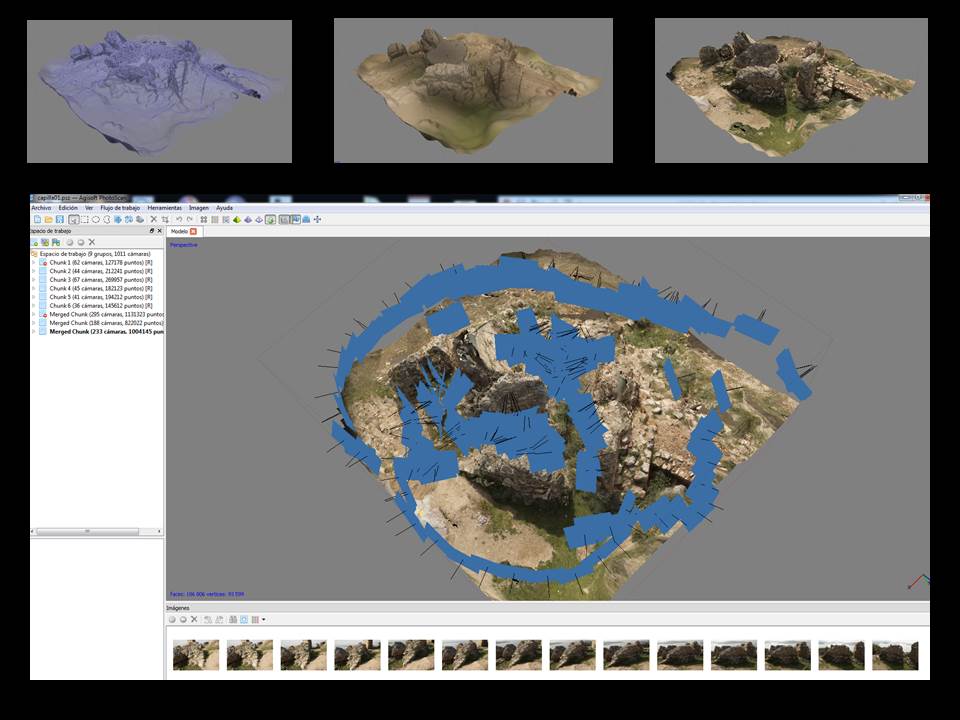The image size is (960, 720).
Task: Open the Herramientas menu
Action: click(164, 208)
